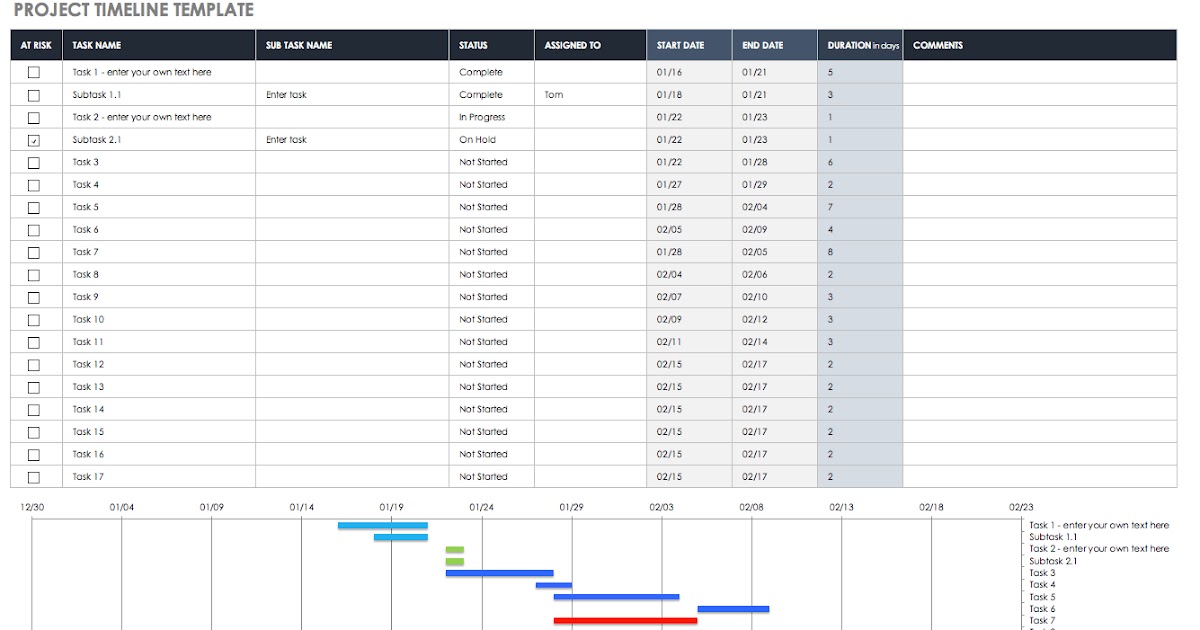Uncheck the At Risk box for Subtask 2.1
This screenshot has height=630, width=1200.
coord(34,140)
